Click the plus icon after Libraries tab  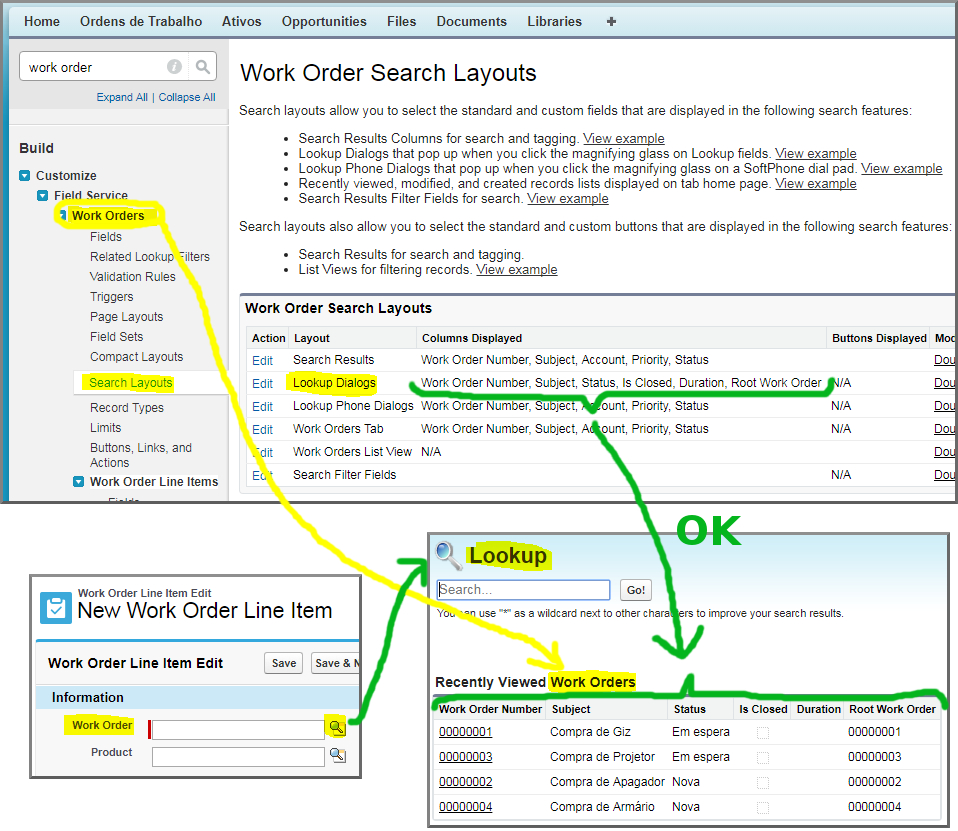(612, 21)
